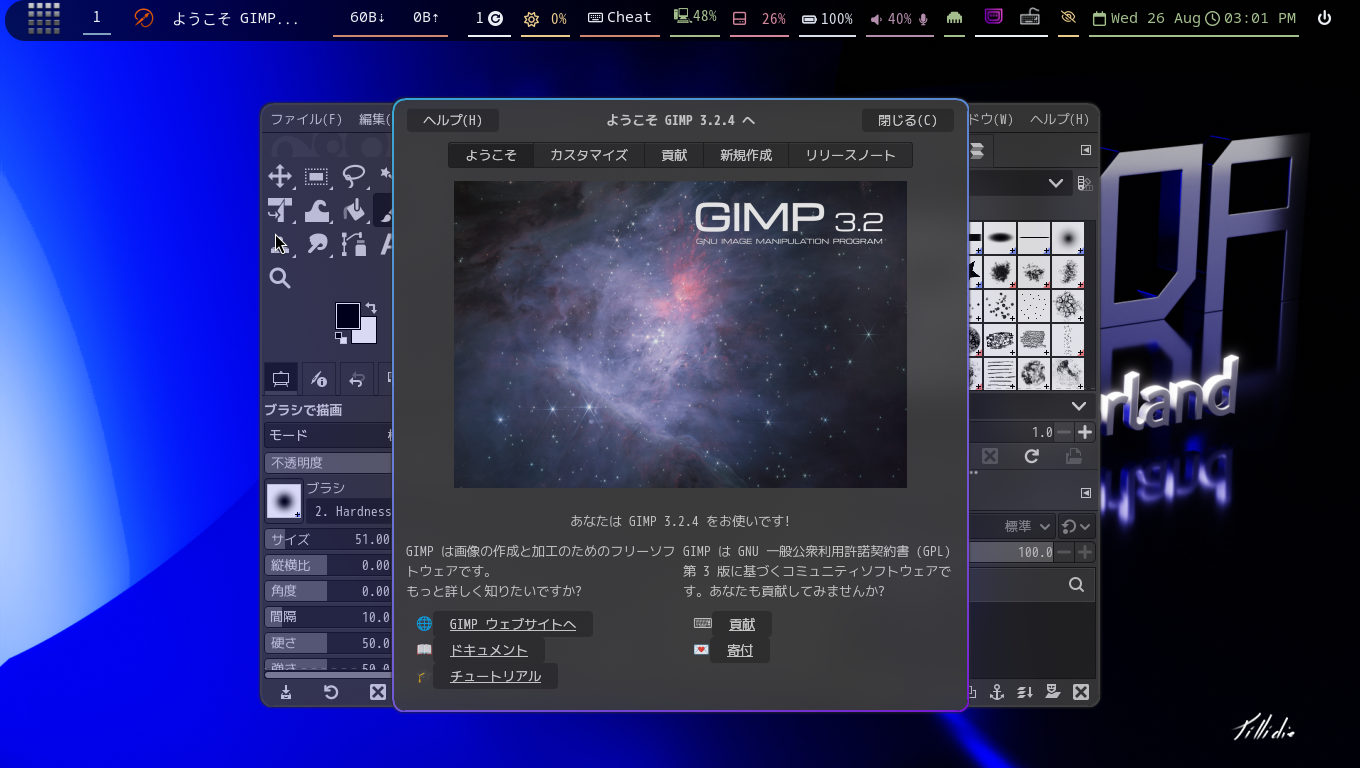Click the ヘルプ(H) button in welcome dialog

pyautogui.click(x=453, y=120)
